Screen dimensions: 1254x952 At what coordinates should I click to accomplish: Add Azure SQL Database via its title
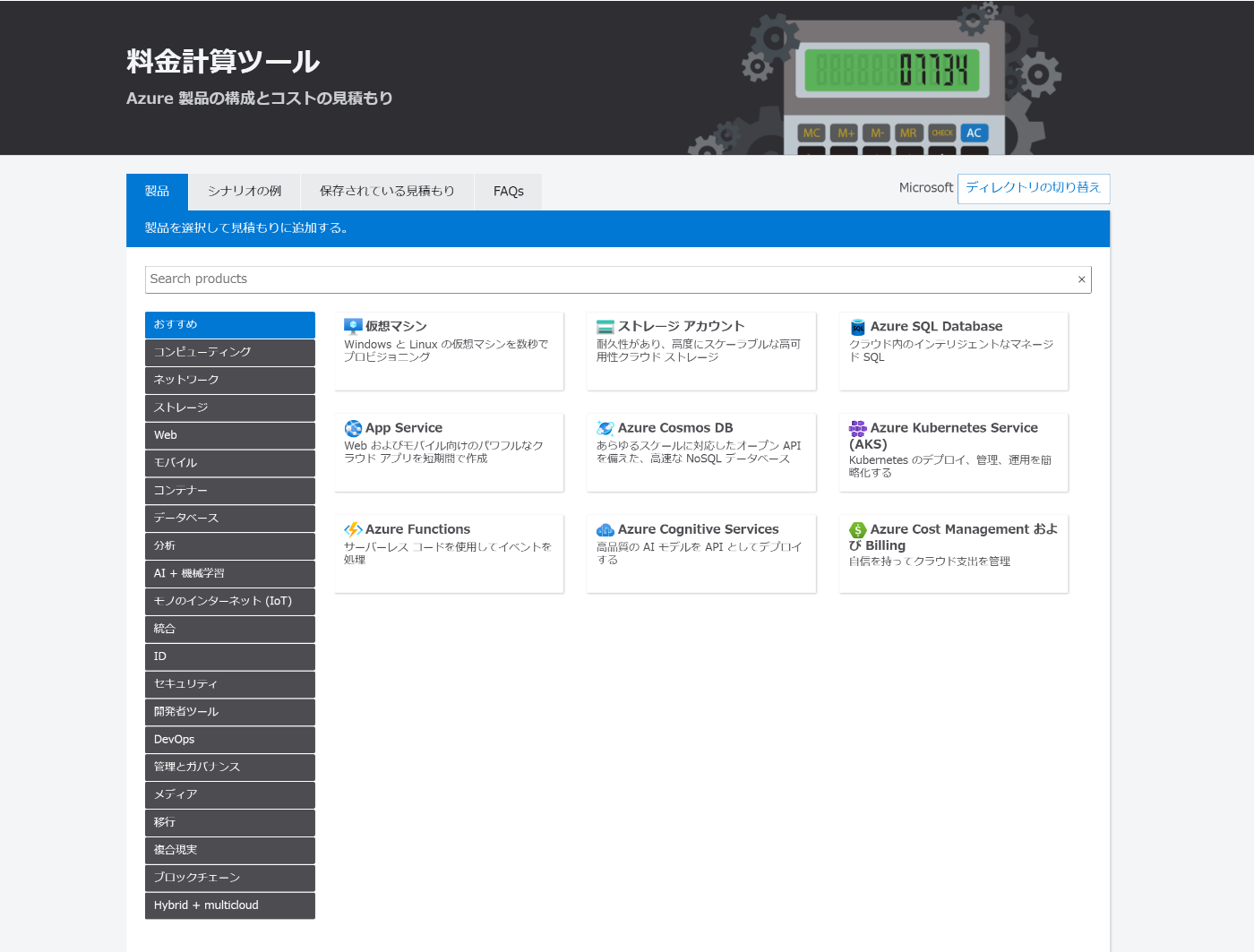pos(936,327)
